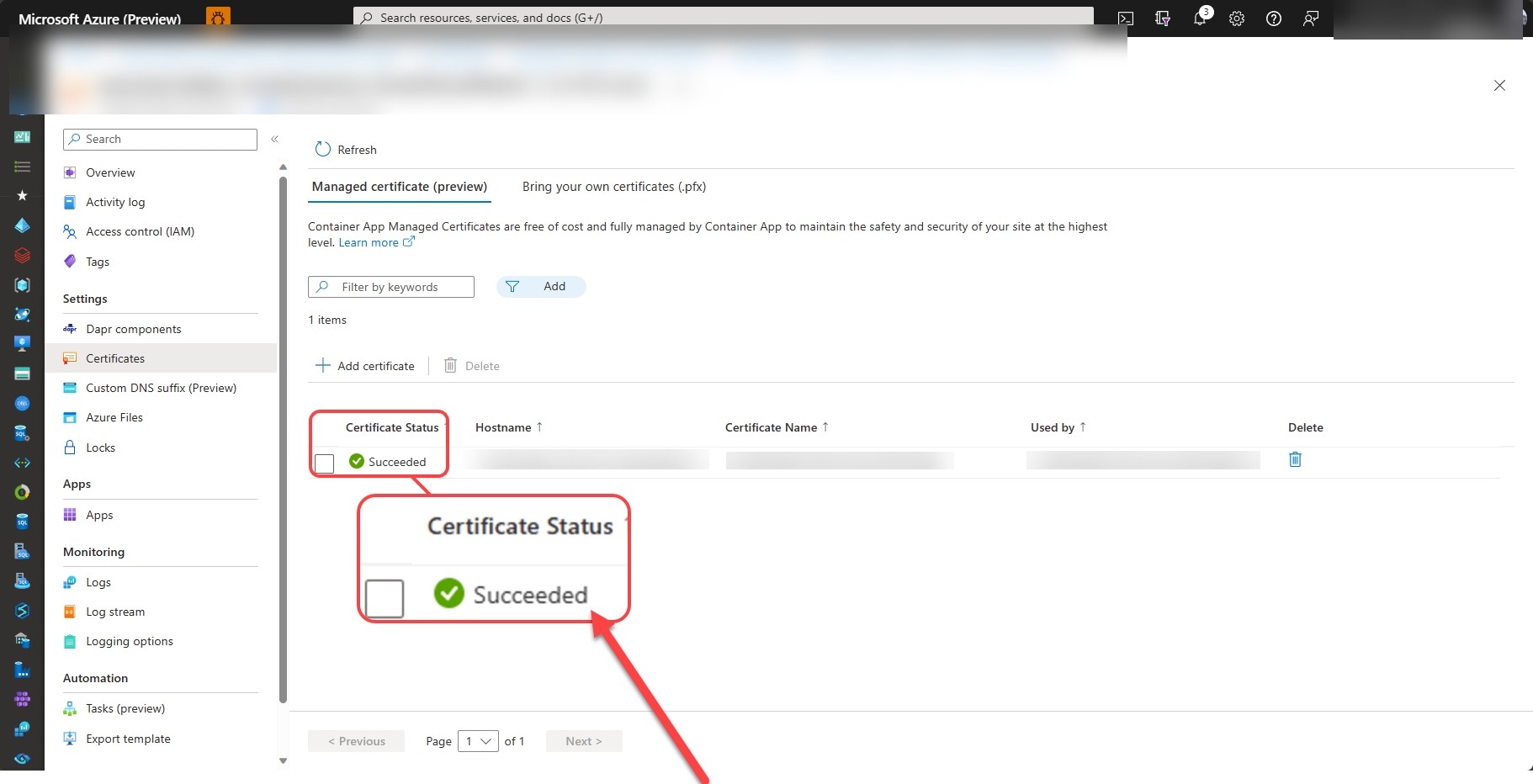1533x784 pixels.
Task: Open help using the question mark icon
Action: pyautogui.click(x=1274, y=18)
